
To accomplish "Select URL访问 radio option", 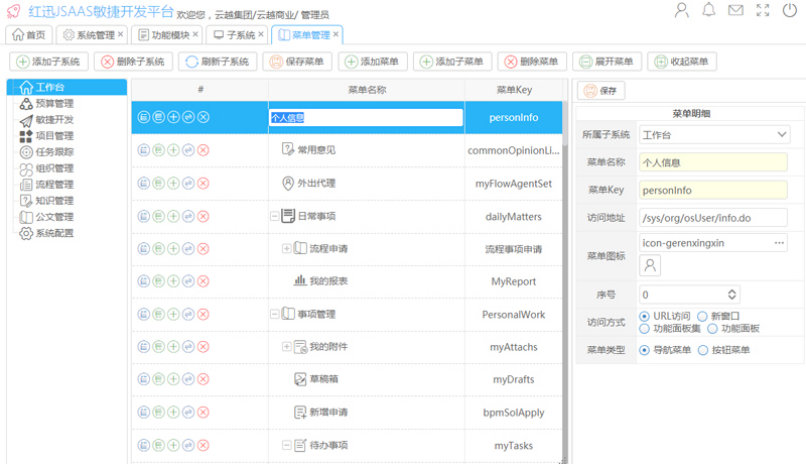I will click(644, 316).
